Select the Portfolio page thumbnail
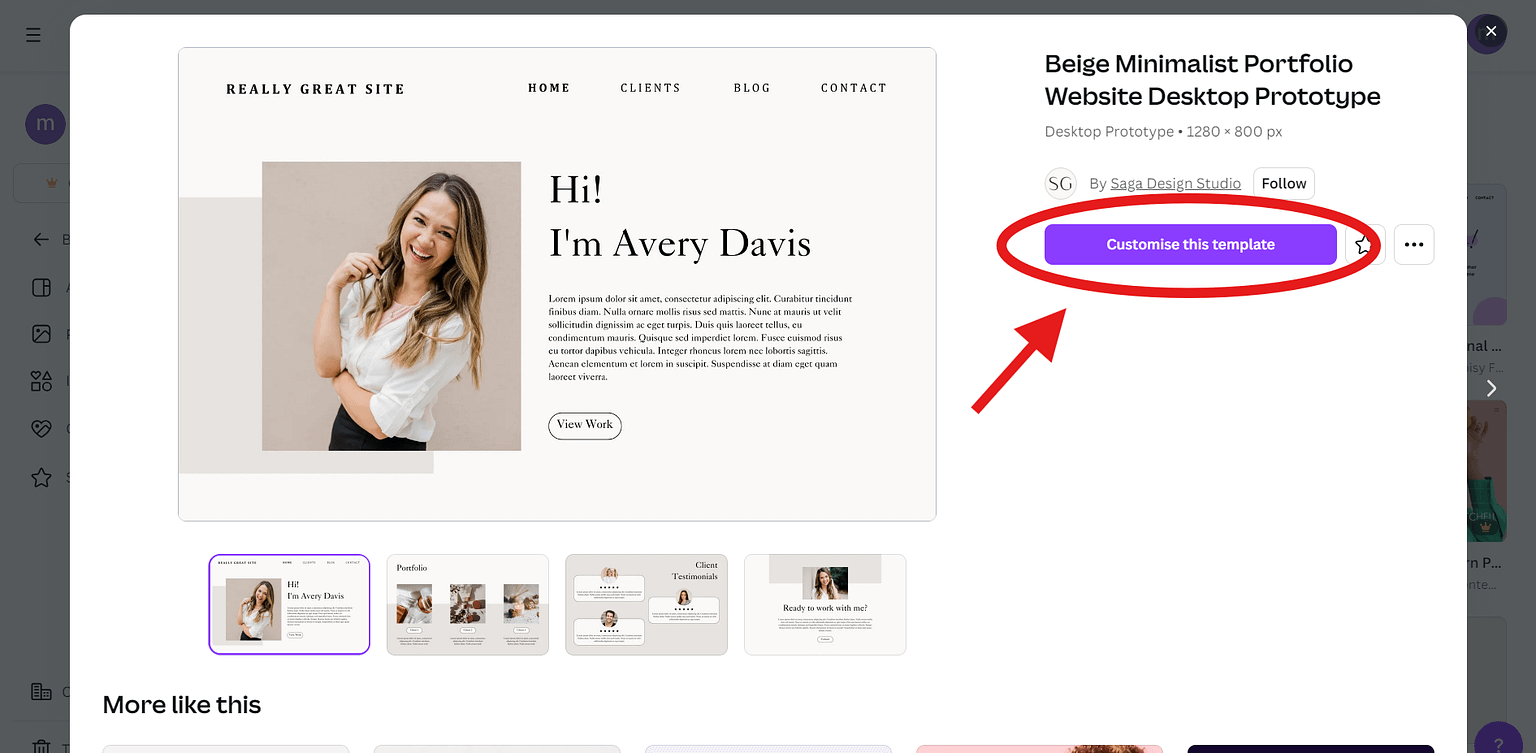 pos(467,604)
